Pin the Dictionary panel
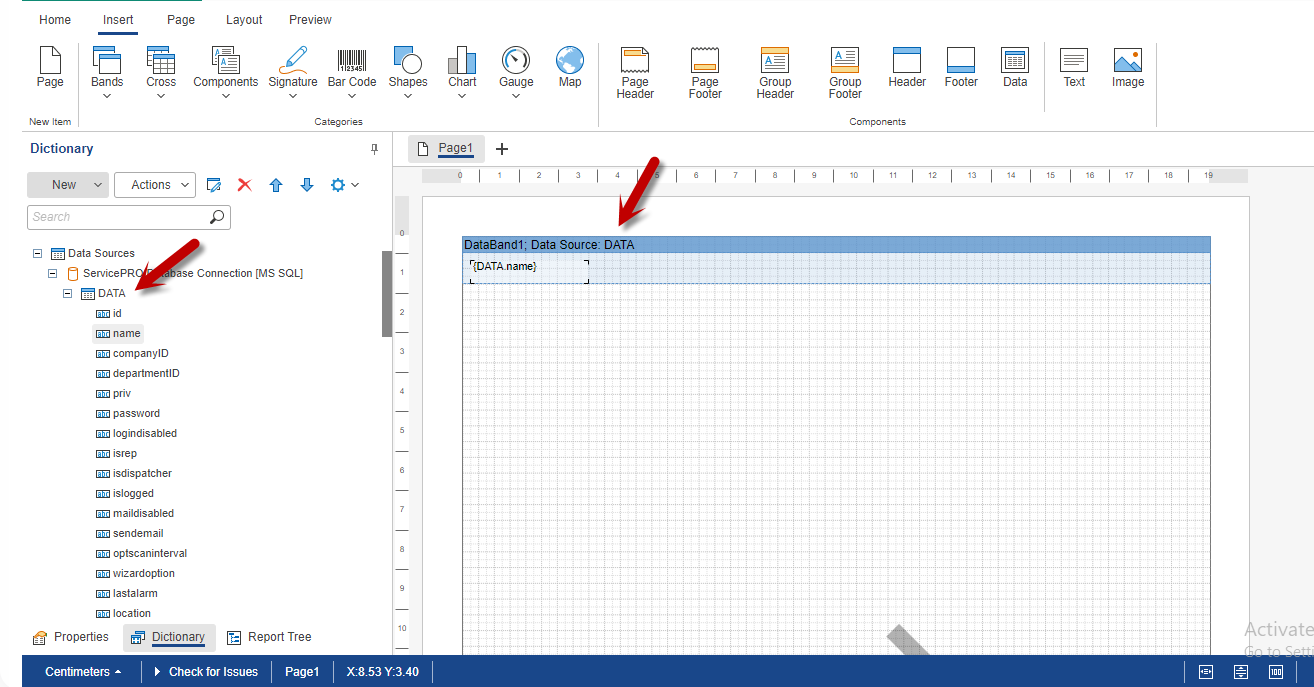The image size is (1314, 687). pyautogui.click(x=375, y=149)
